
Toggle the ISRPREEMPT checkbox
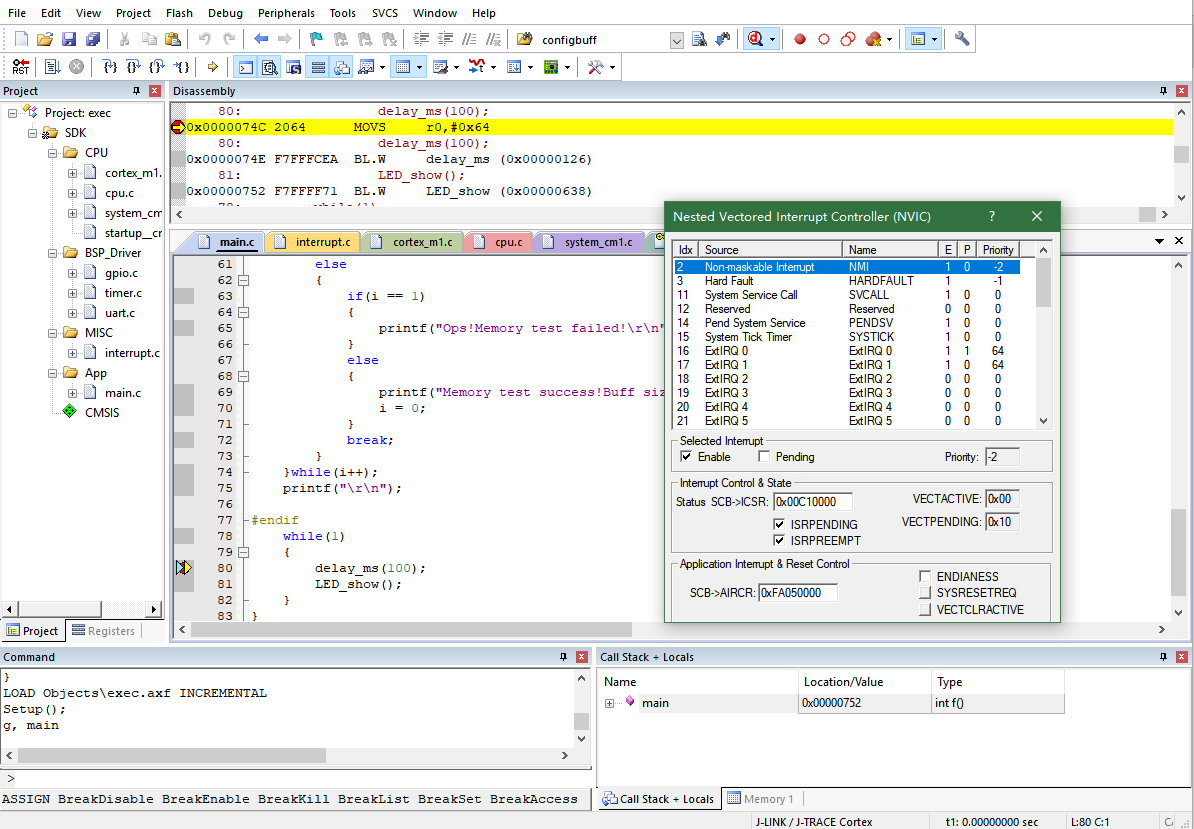[780, 541]
